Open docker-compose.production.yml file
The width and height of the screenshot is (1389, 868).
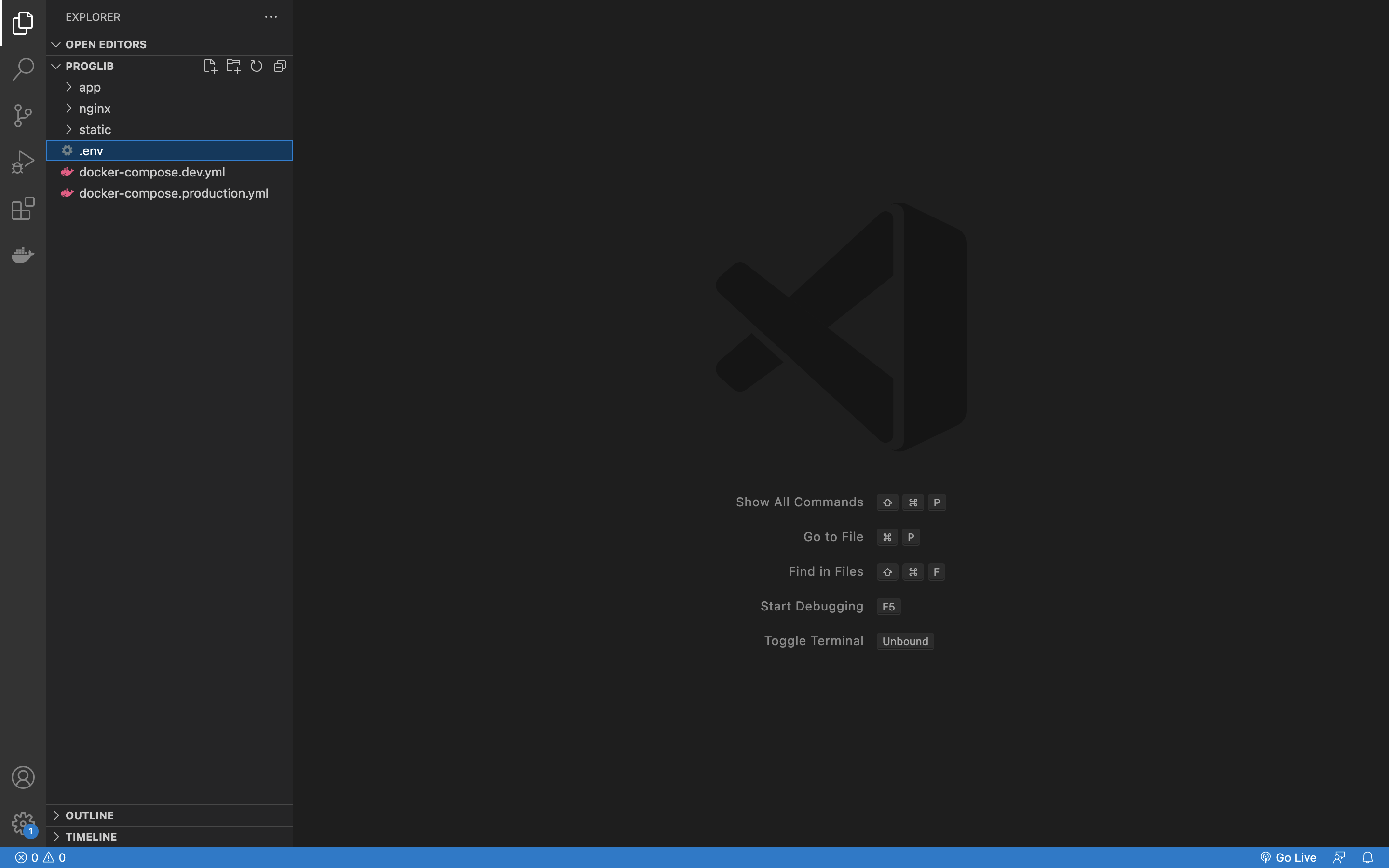pos(169,193)
